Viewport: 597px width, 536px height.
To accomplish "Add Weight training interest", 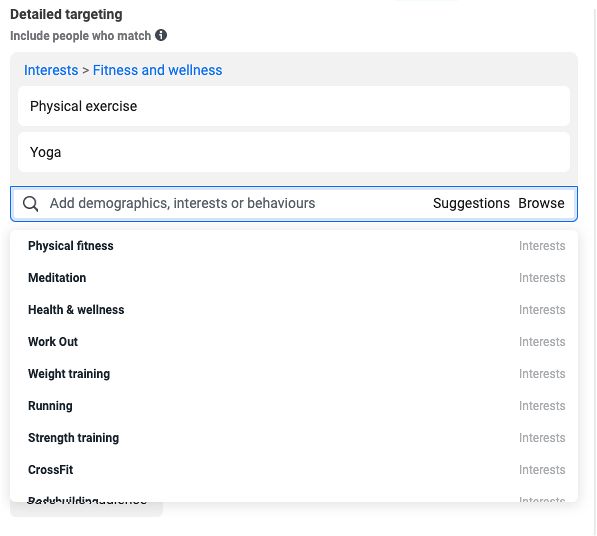I will pos(294,374).
